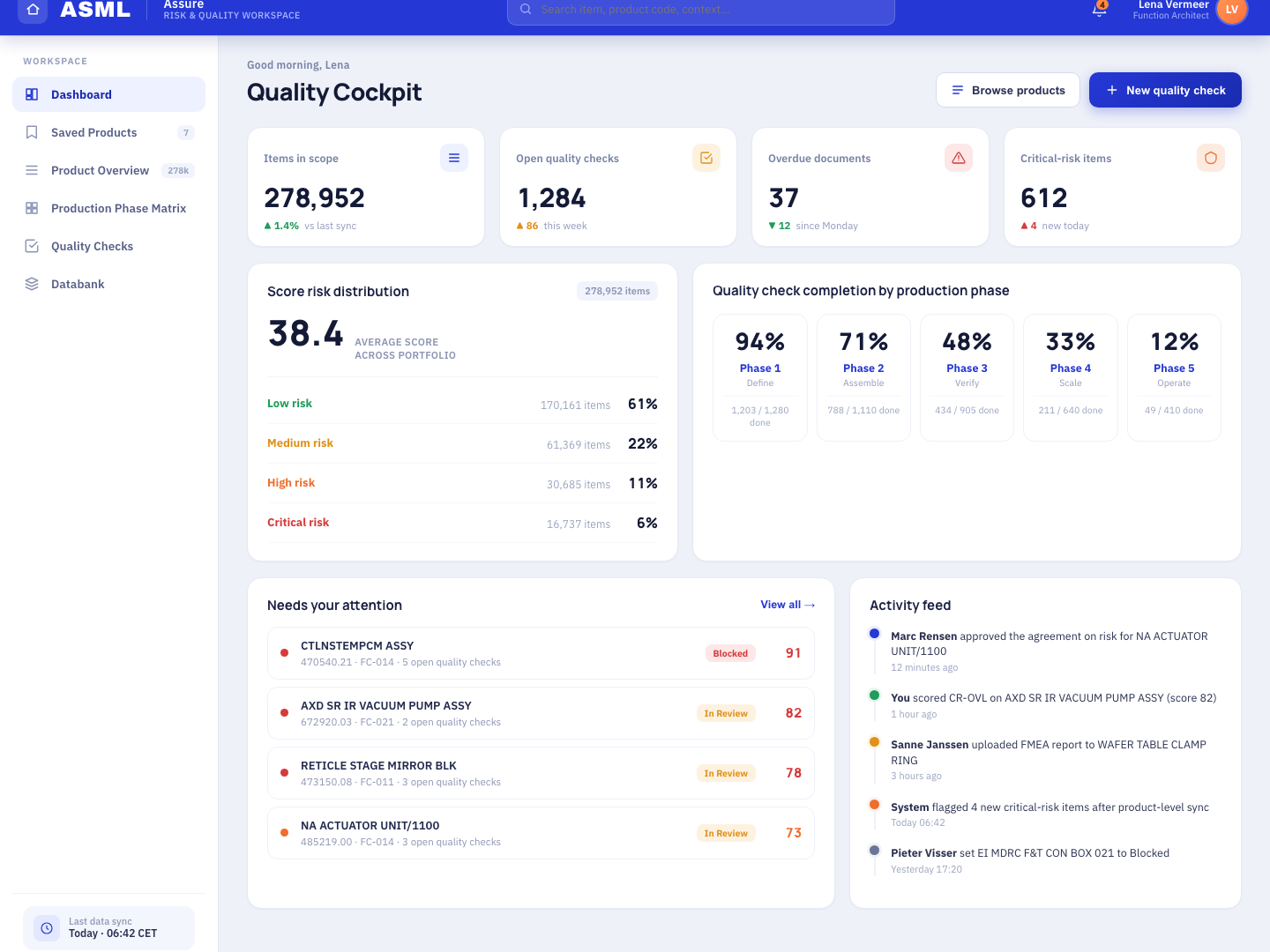Open the notifications bell

point(1099,9)
